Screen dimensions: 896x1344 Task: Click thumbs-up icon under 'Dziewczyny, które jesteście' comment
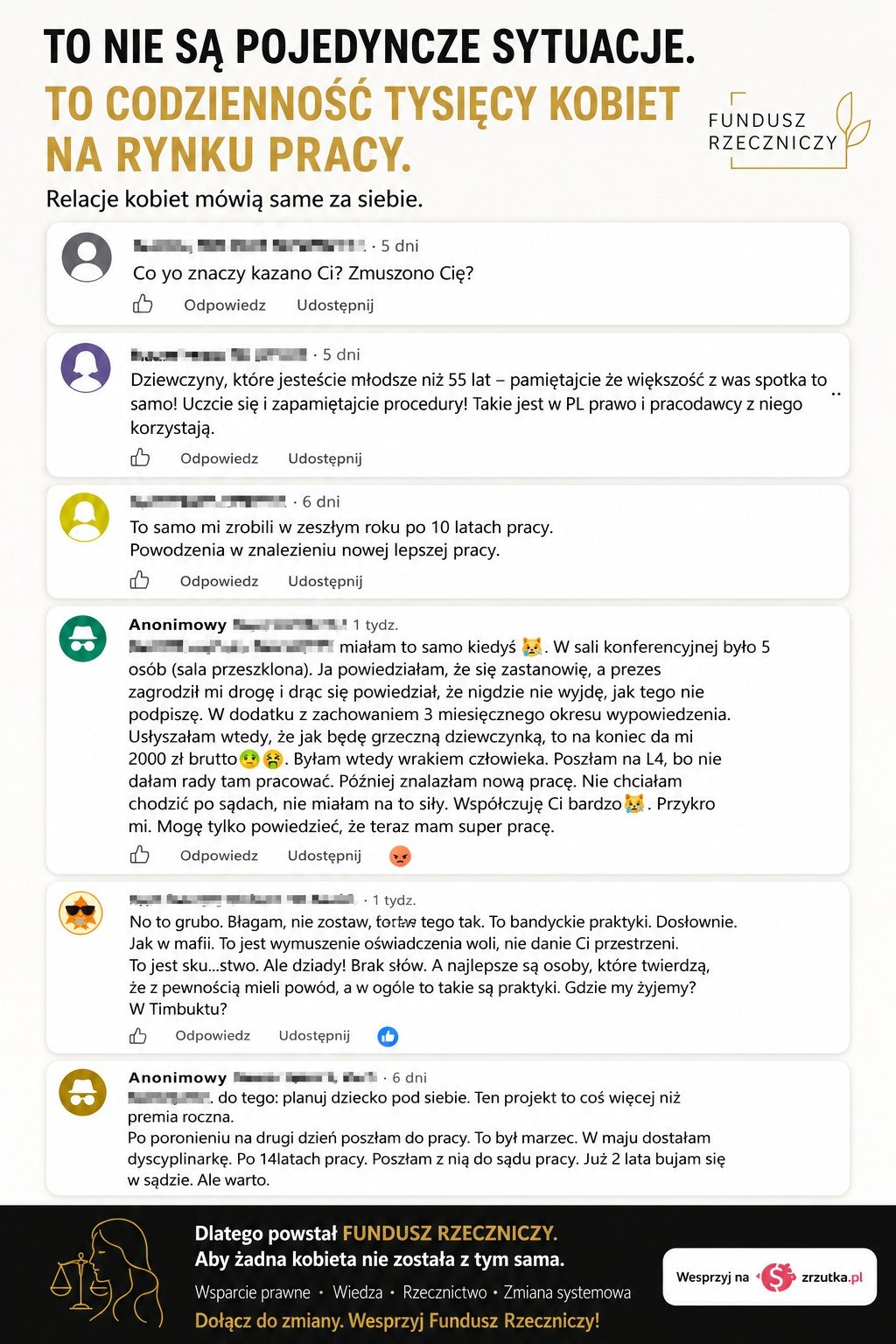pos(140,458)
